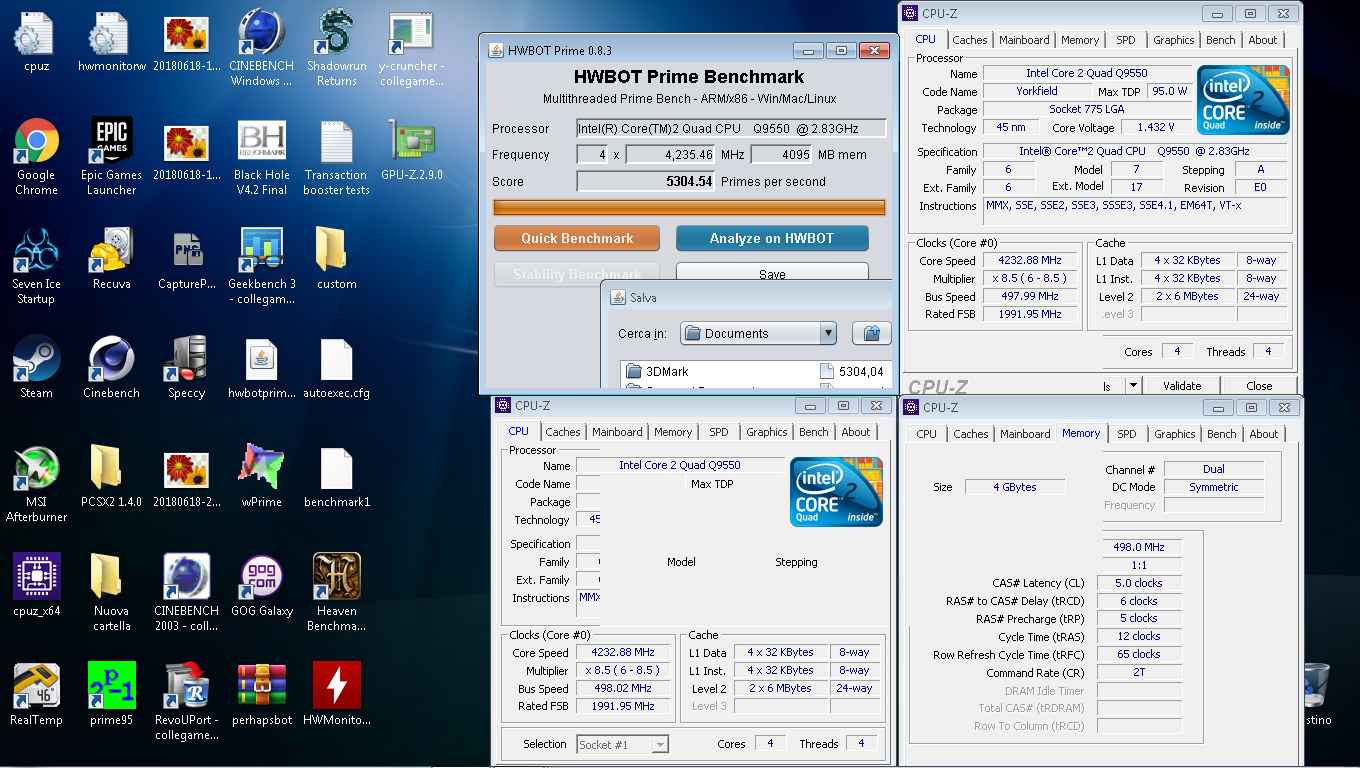The height and width of the screenshot is (768, 1360).
Task: Click the CPU-Z Close button
Action: [1259, 386]
